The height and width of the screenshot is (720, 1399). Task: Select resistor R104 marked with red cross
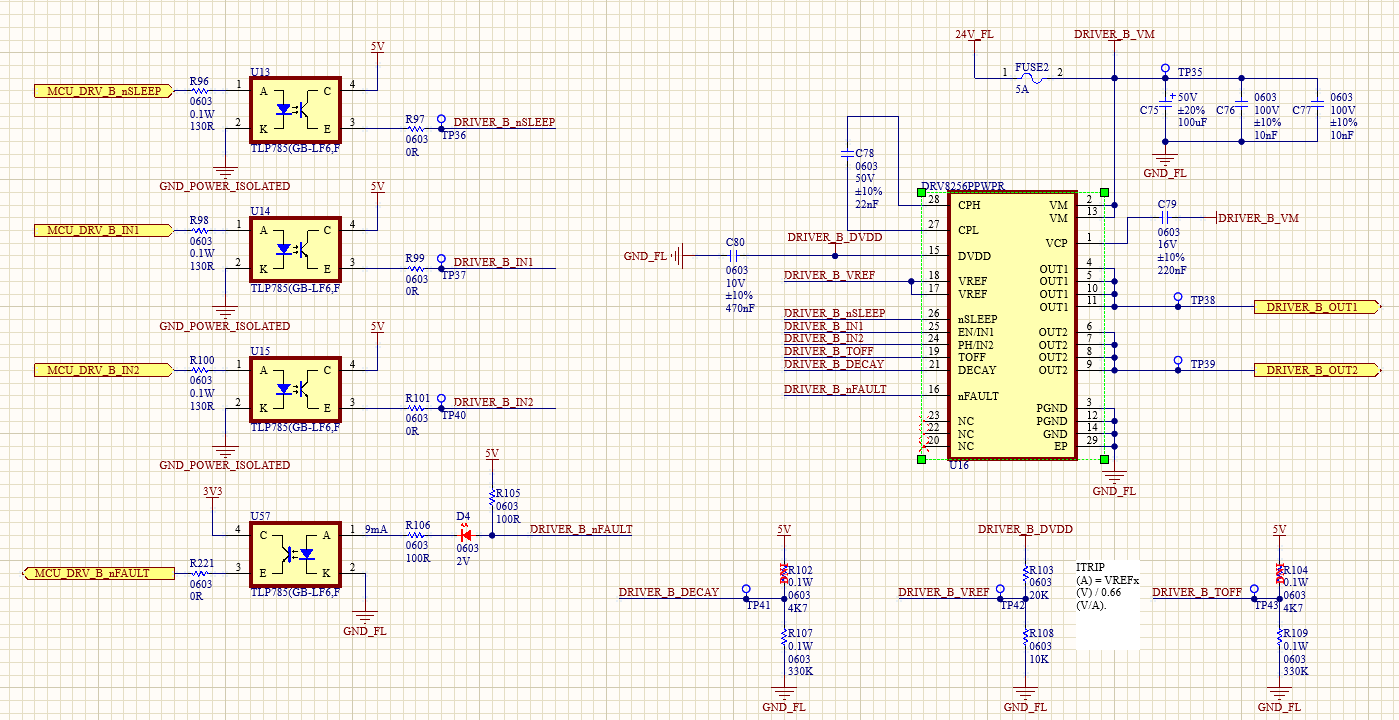[x=1279, y=573]
